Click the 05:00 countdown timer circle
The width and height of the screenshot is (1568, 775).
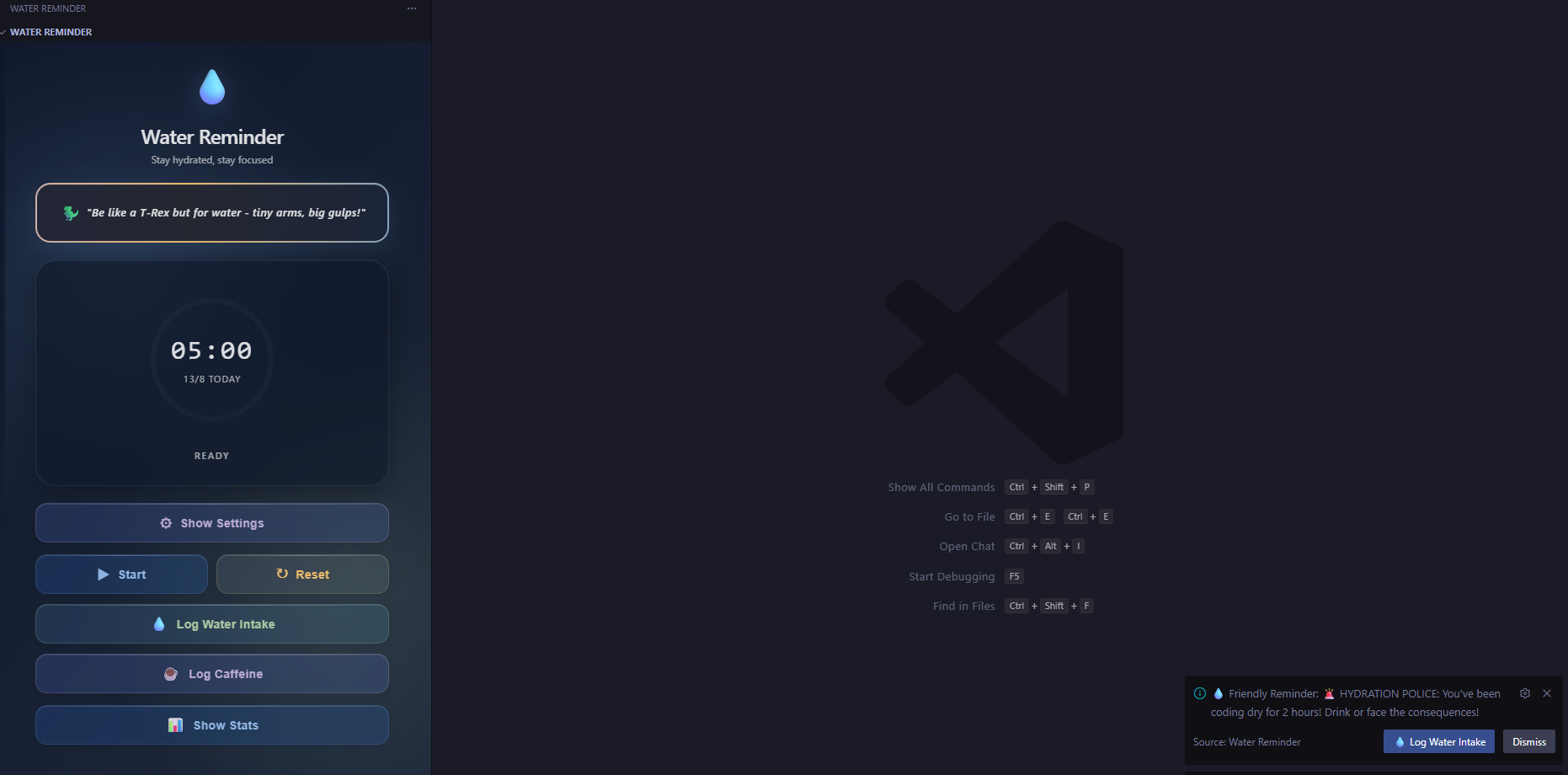(212, 360)
